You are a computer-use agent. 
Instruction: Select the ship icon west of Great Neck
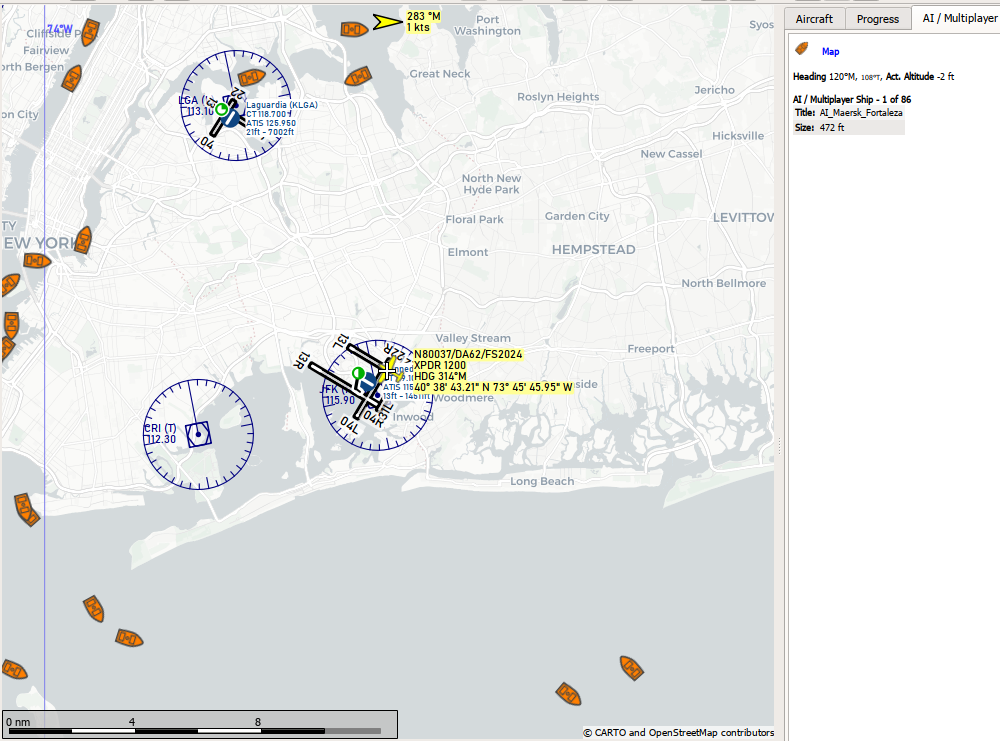[x=358, y=77]
